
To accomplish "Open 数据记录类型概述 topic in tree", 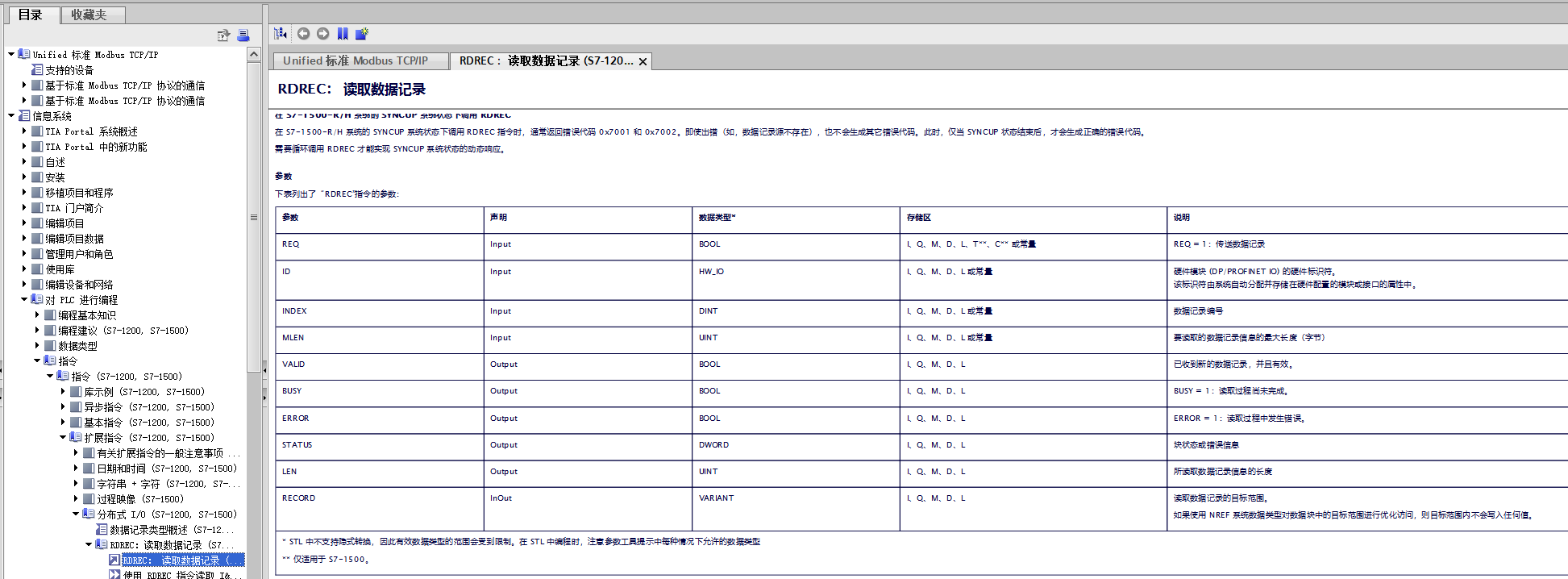I will click(170, 530).
